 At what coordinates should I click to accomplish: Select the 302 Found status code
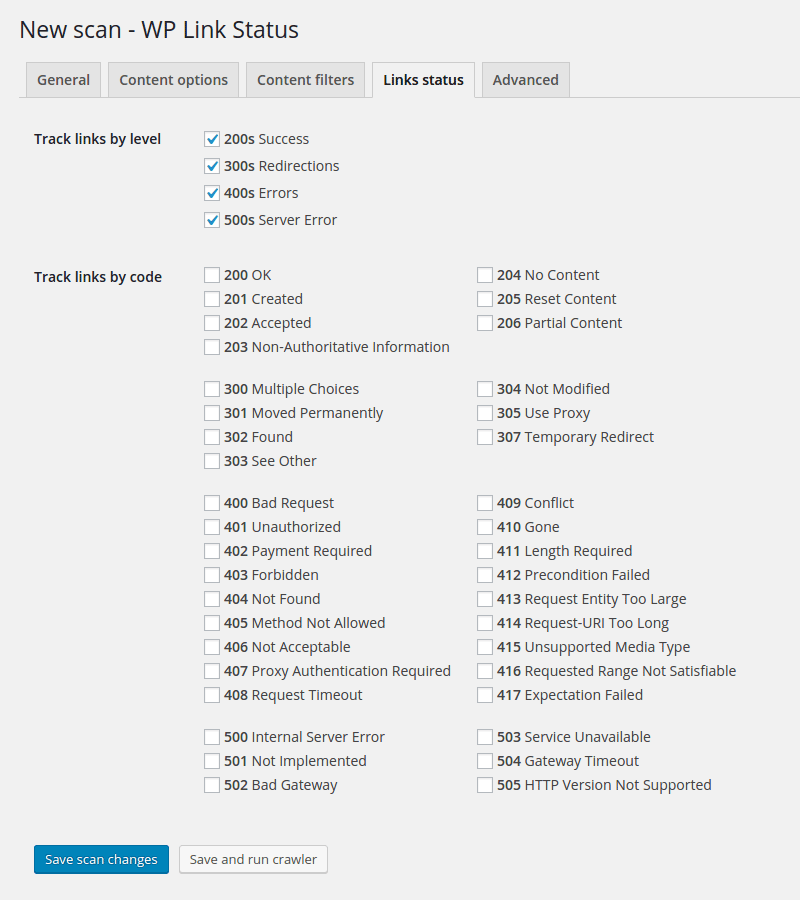point(211,437)
